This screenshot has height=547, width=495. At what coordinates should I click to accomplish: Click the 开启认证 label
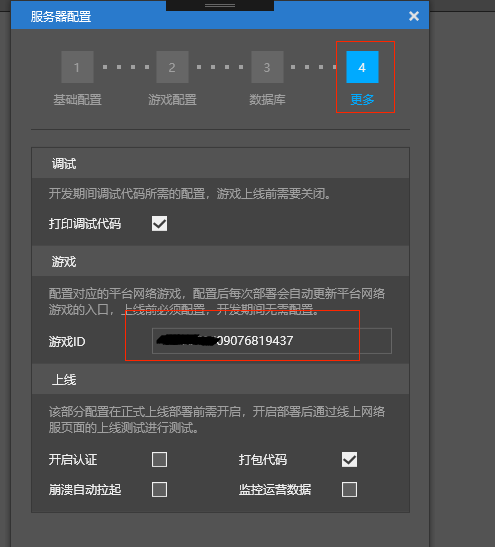73,459
